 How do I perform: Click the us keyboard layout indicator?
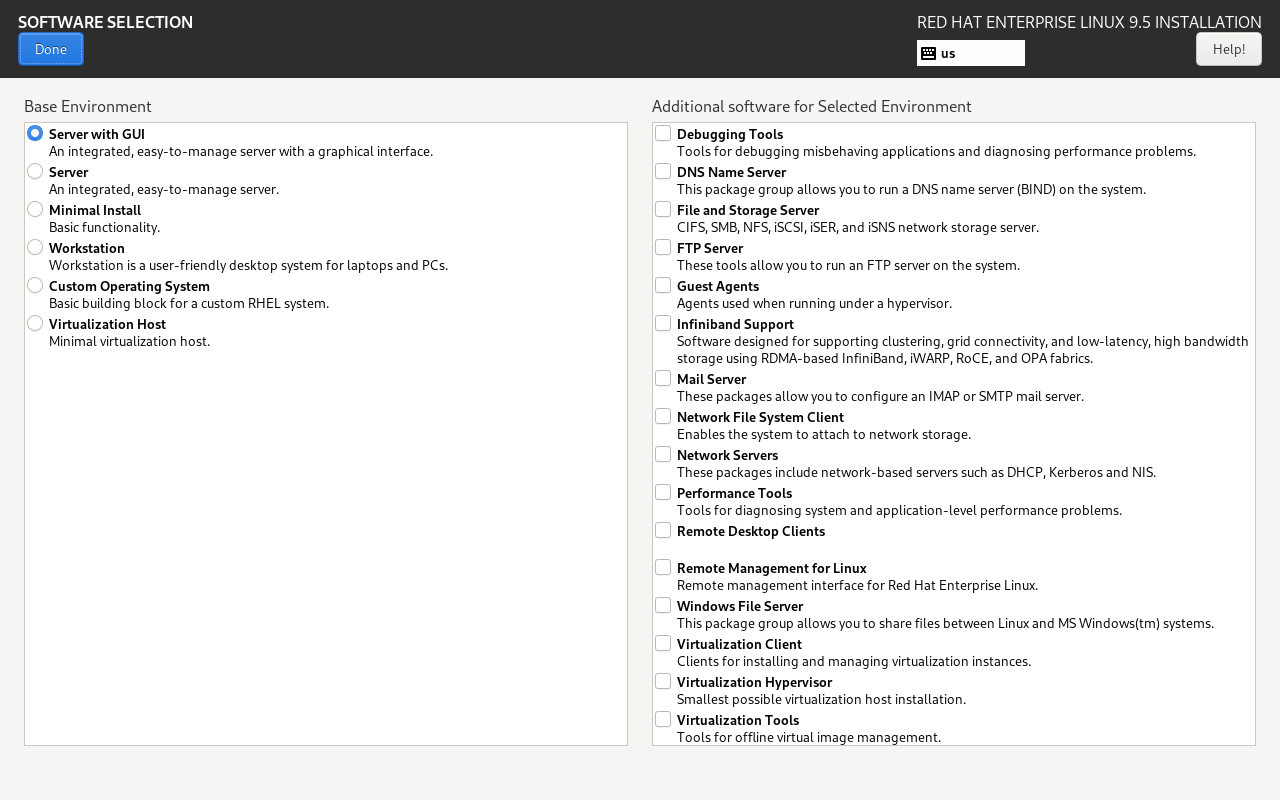[x=971, y=53]
